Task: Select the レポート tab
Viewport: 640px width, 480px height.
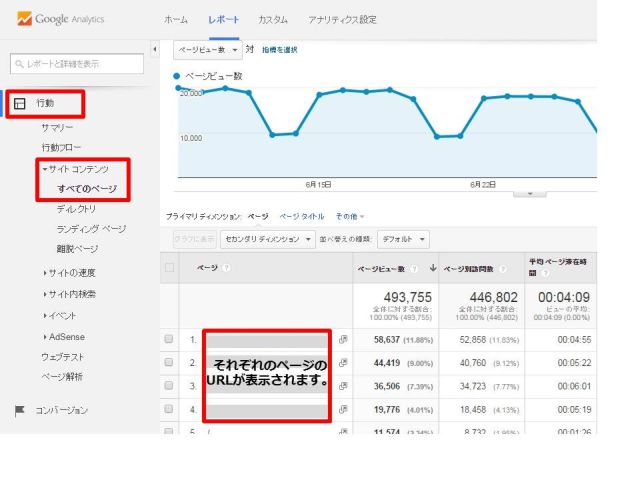Action: [224, 20]
